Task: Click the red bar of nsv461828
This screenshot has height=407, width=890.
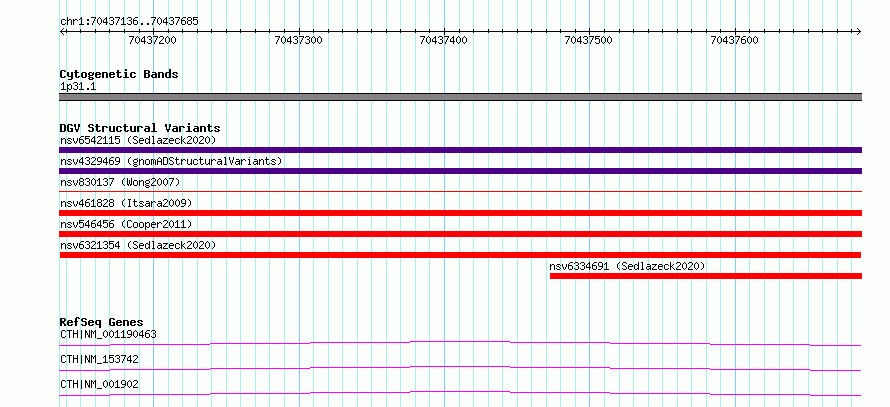Action: click(x=460, y=213)
